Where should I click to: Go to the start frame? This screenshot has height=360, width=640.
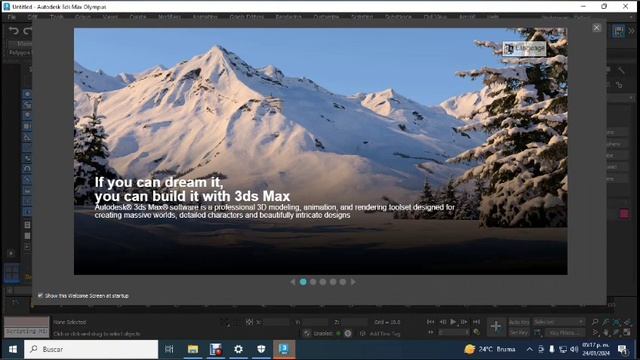pyautogui.click(x=430, y=322)
